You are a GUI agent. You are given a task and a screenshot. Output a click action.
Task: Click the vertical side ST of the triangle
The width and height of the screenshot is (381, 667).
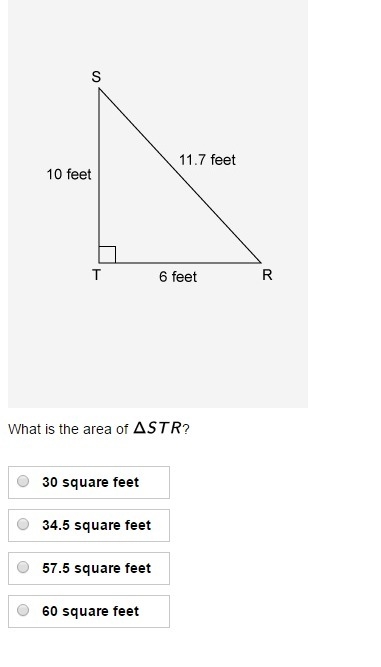pyautogui.click(x=99, y=175)
